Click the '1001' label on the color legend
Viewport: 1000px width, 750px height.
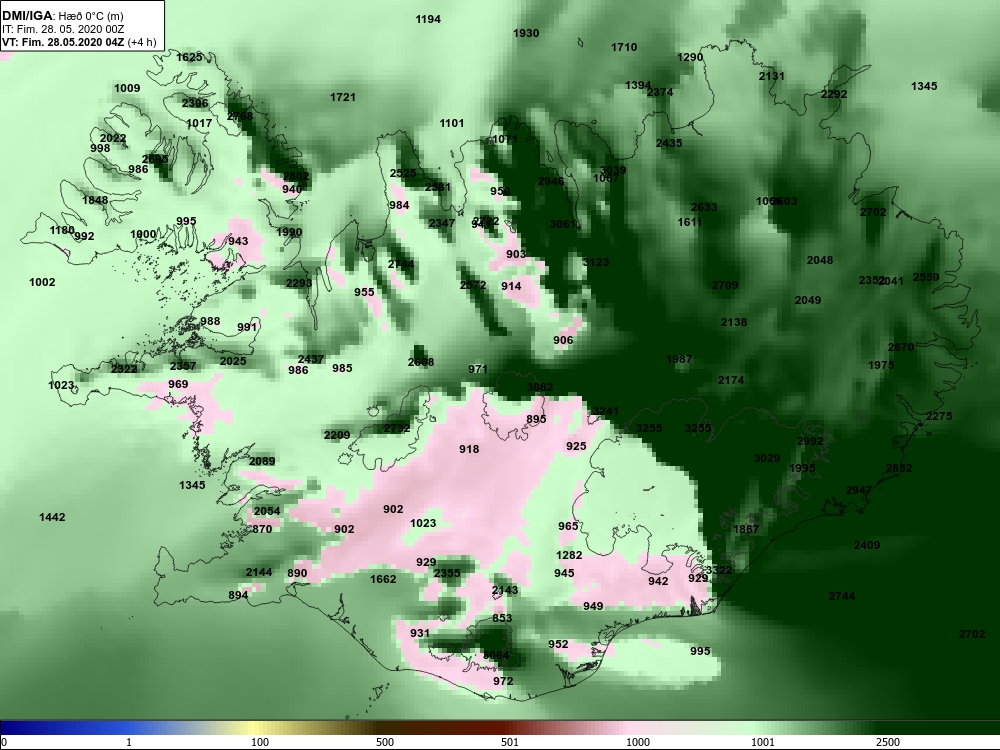click(763, 742)
